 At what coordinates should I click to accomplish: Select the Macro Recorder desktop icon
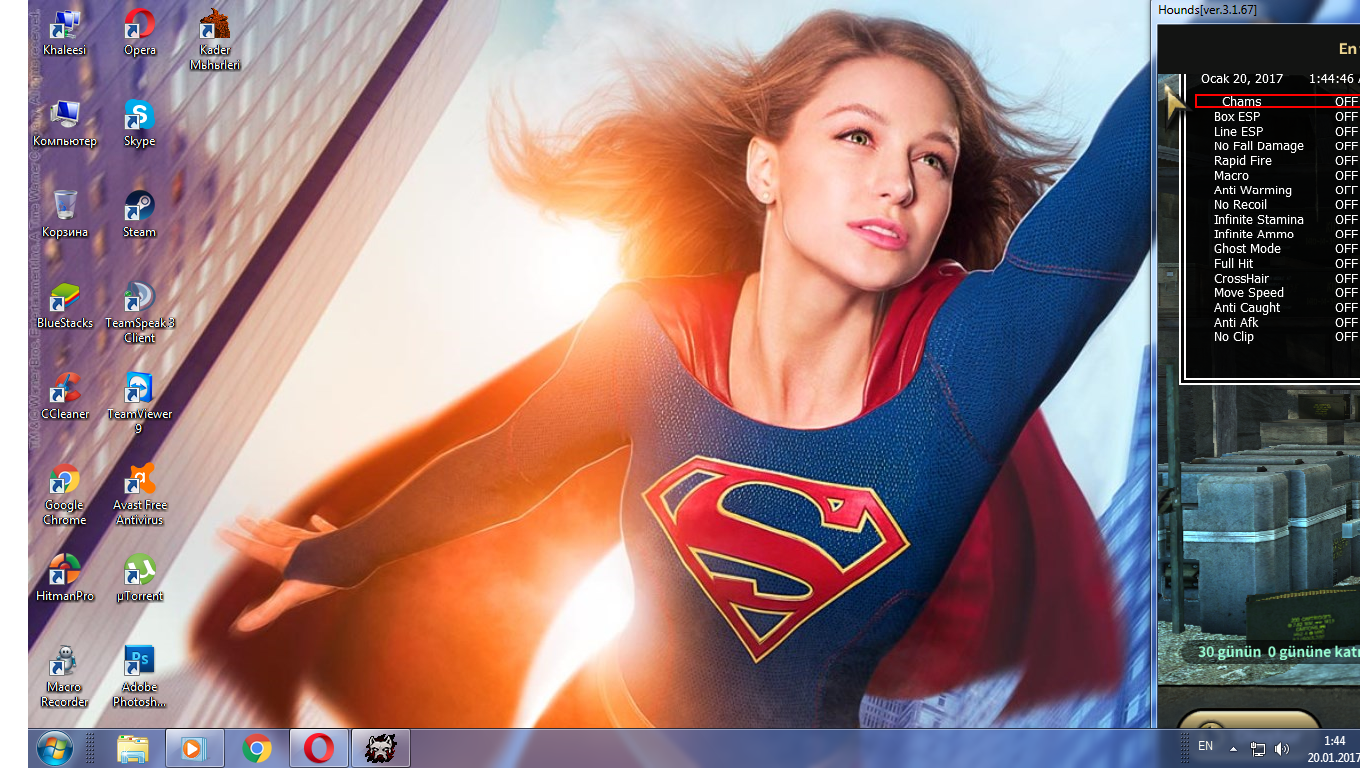click(x=65, y=676)
